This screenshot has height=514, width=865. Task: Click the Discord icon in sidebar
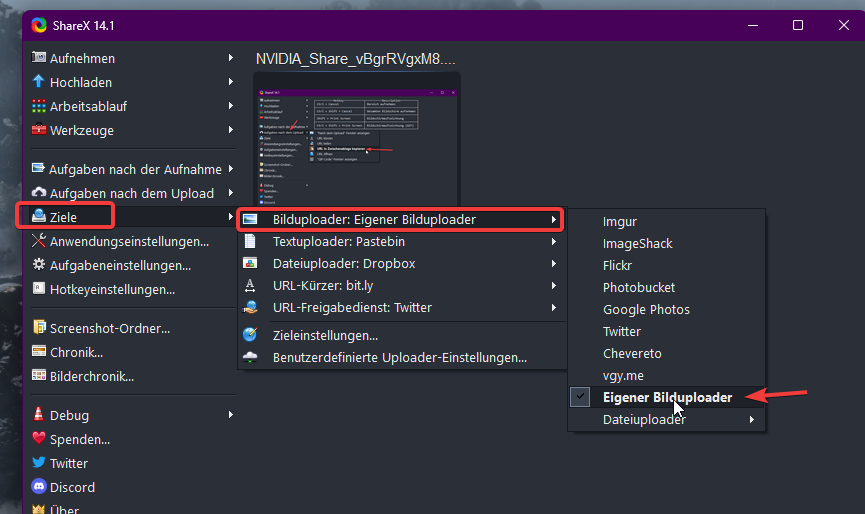point(39,487)
